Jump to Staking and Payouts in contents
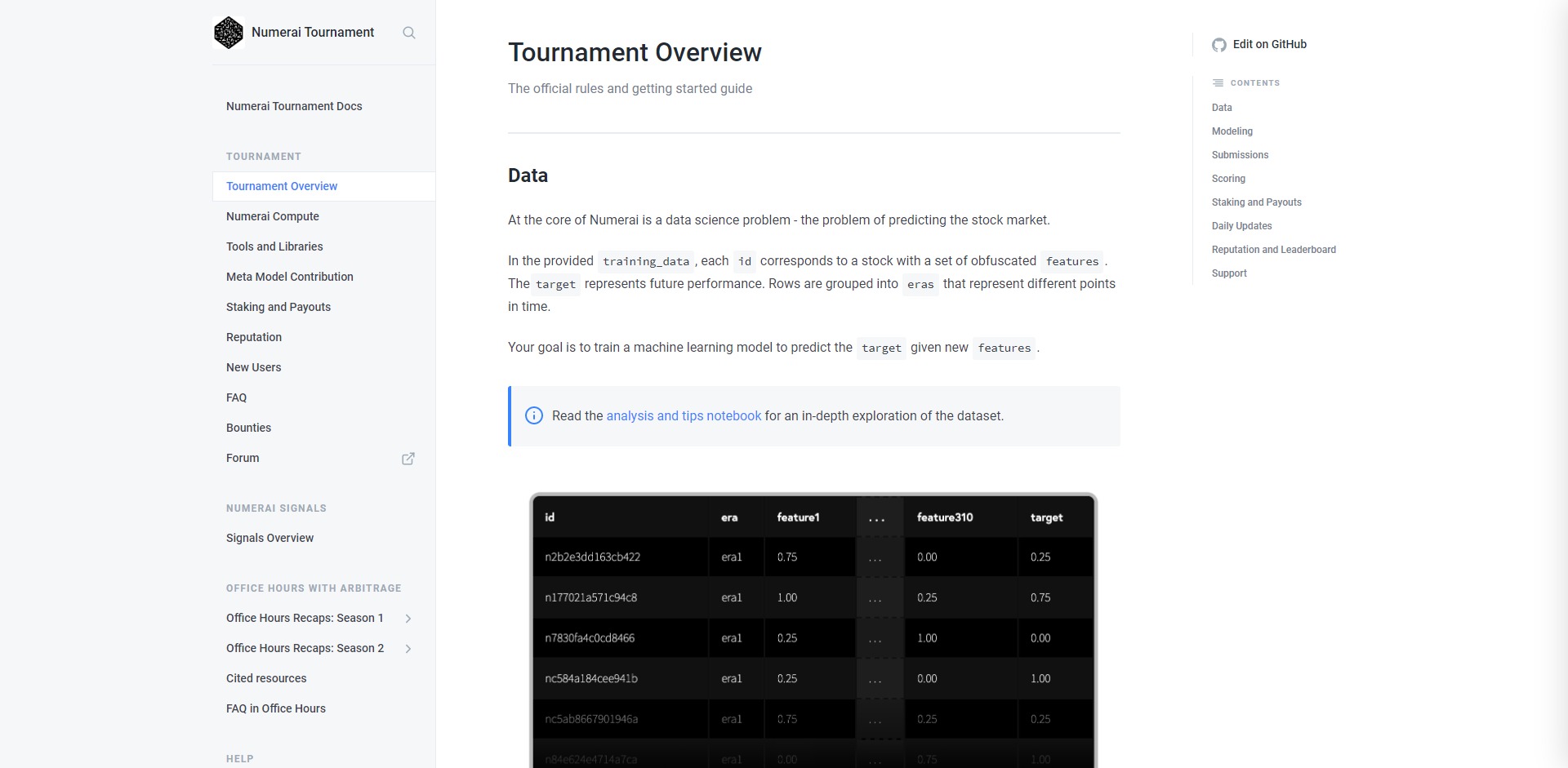 click(1256, 202)
